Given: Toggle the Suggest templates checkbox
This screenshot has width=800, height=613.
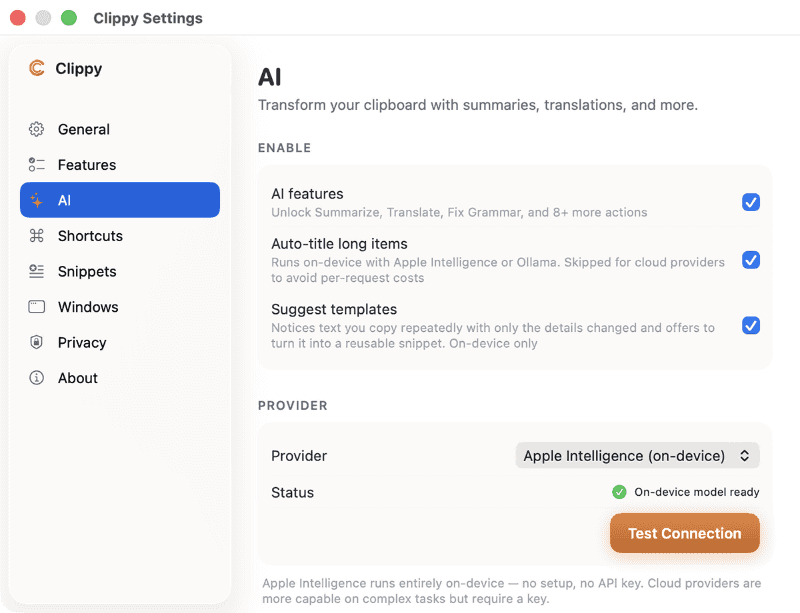Looking at the screenshot, I should [x=751, y=325].
